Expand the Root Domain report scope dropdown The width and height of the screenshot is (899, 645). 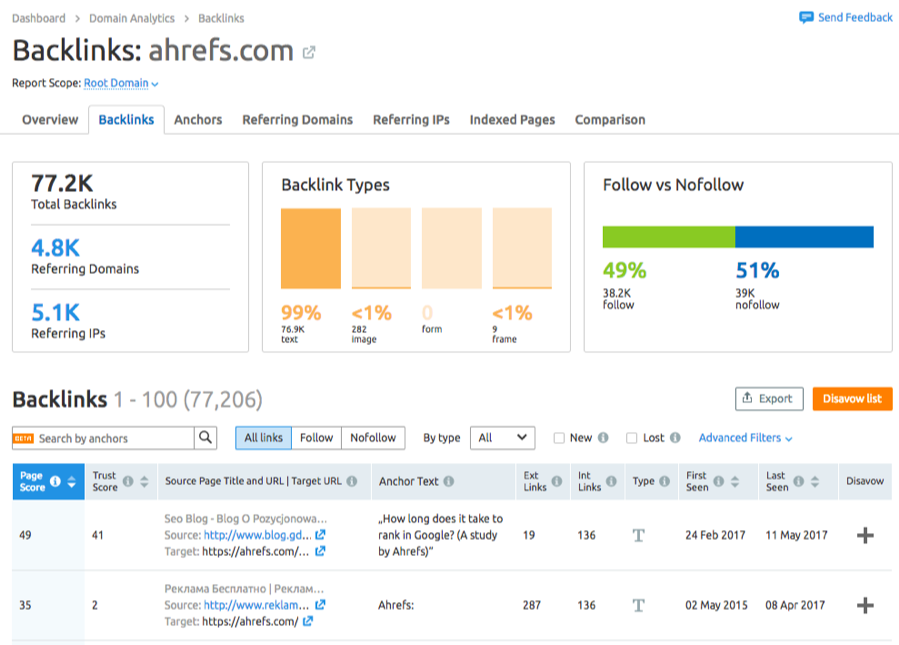(121, 83)
